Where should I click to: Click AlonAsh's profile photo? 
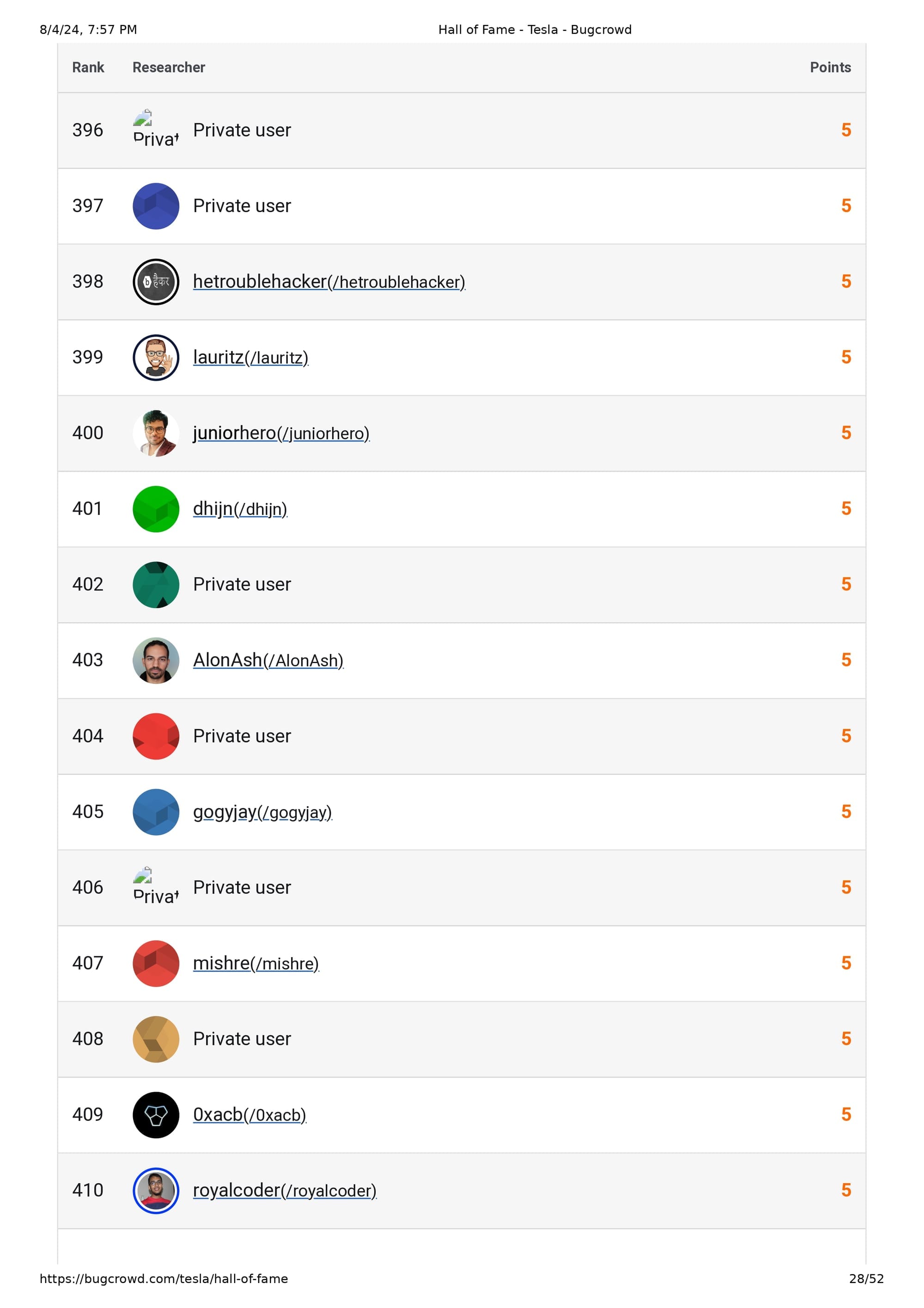pyautogui.click(x=155, y=660)
